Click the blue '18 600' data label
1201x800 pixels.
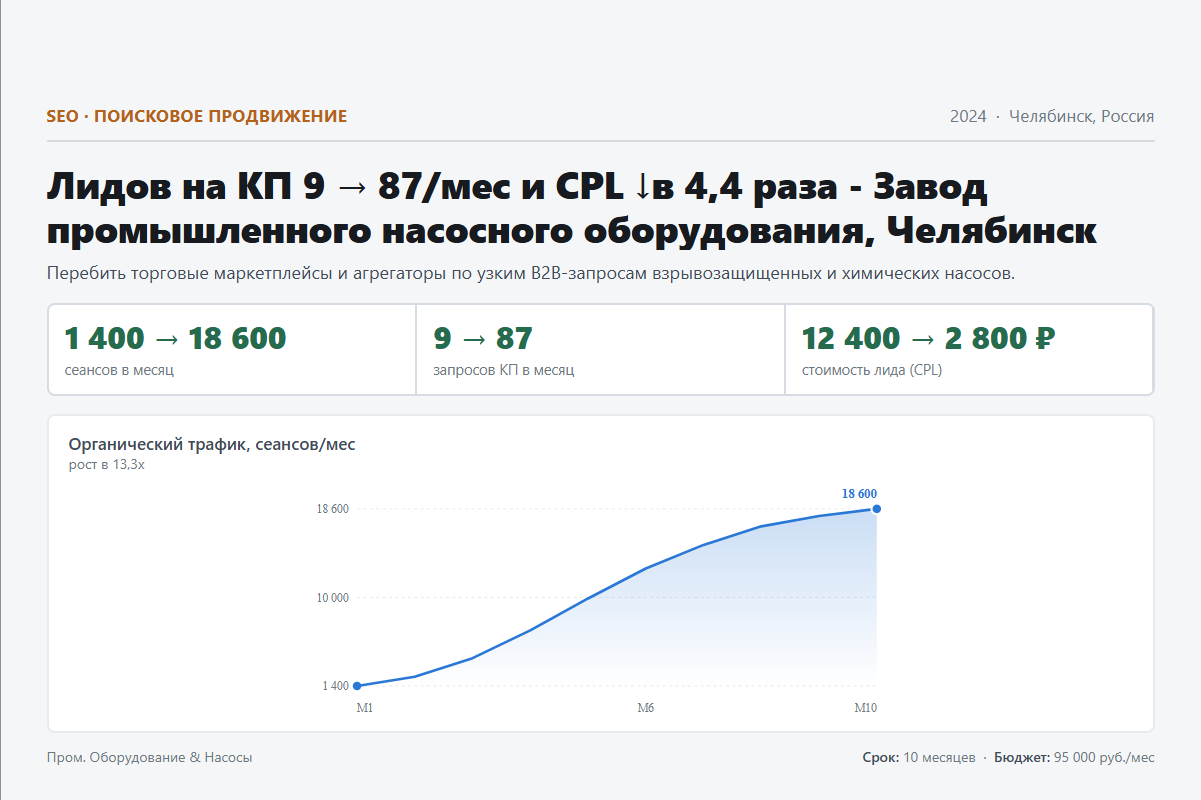[x=859, y=493]
